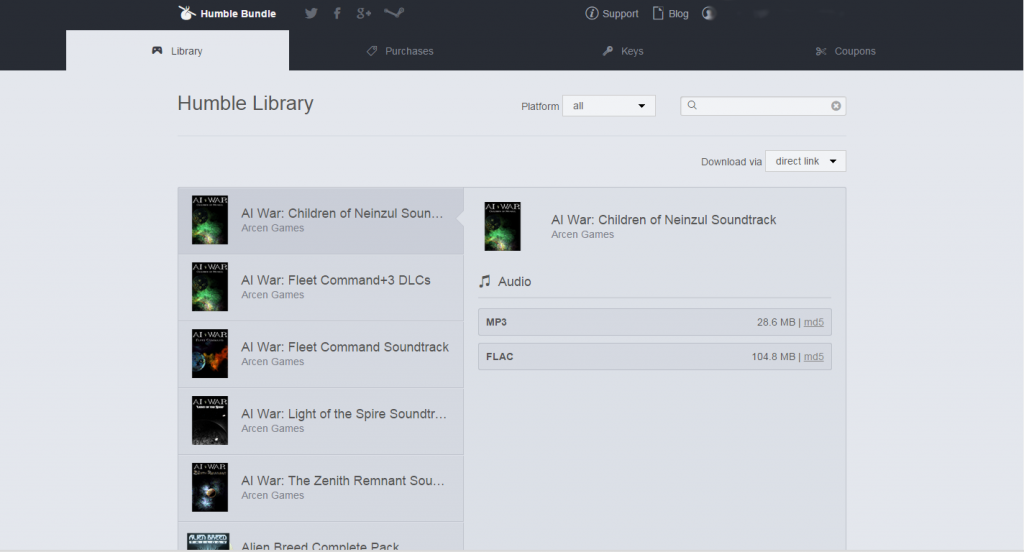The width and height of the screenshot is (1024, 552).
Task: Click the Library gamepad icon
Action: coord(157,50)
